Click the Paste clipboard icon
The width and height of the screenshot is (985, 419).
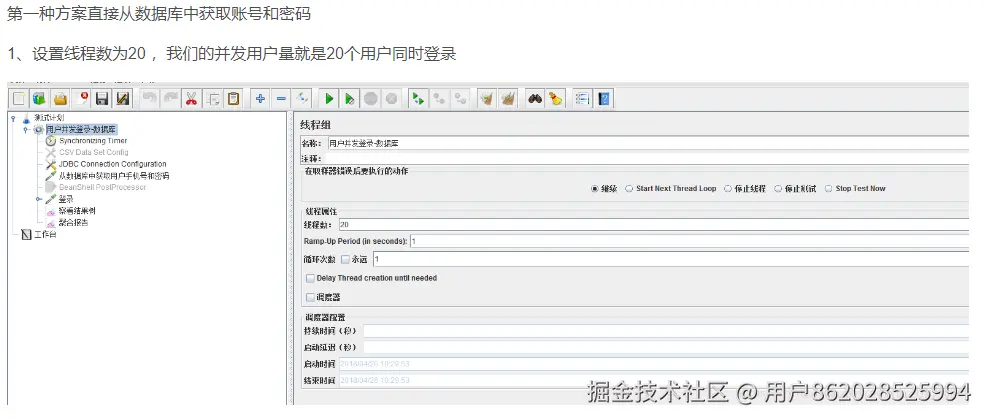(234, 99)
